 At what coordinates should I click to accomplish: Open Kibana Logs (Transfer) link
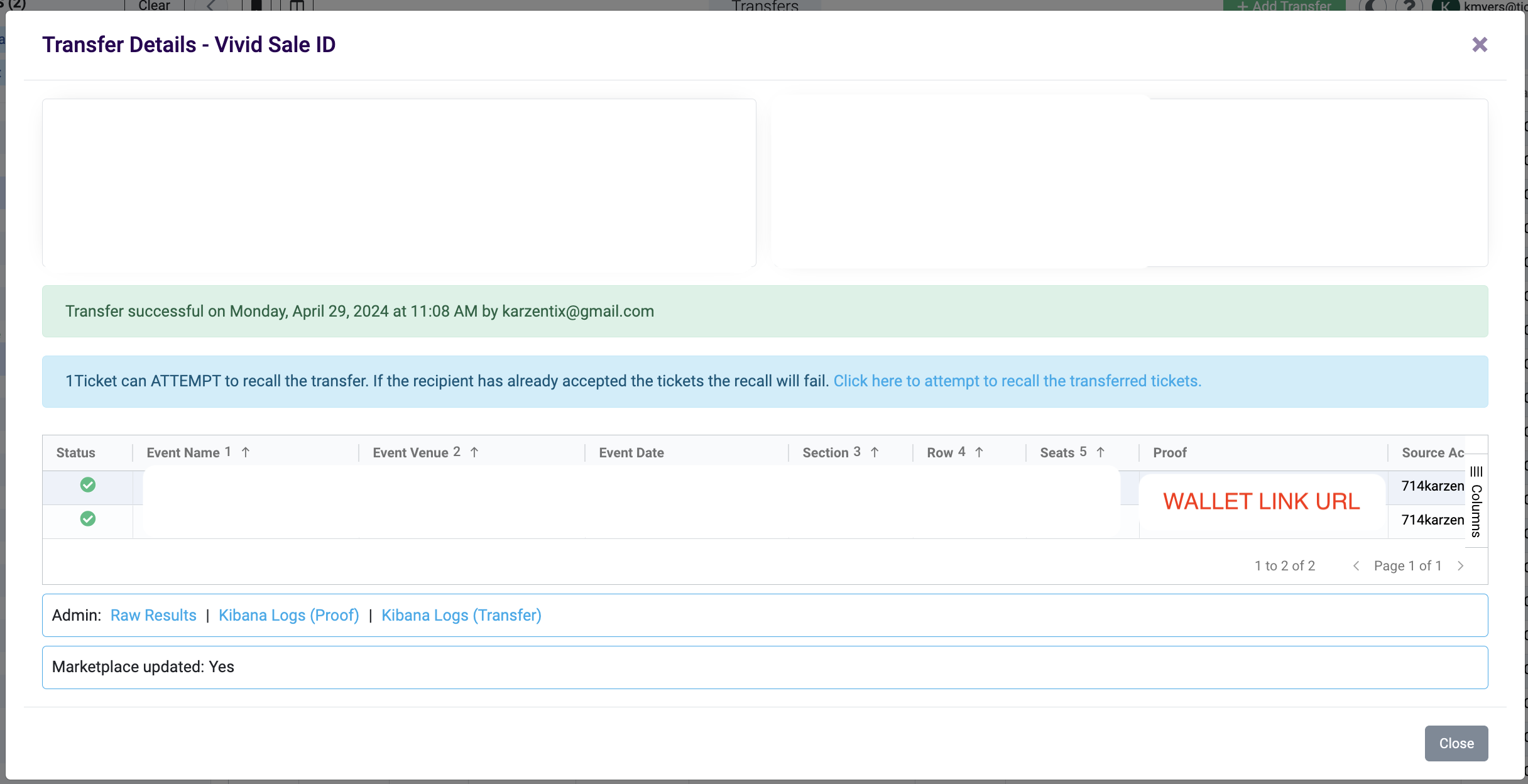point(461,616)
